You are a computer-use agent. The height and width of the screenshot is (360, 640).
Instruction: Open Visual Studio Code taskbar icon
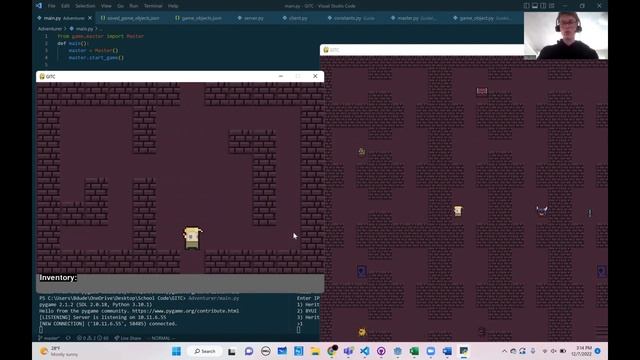point(365,351)
